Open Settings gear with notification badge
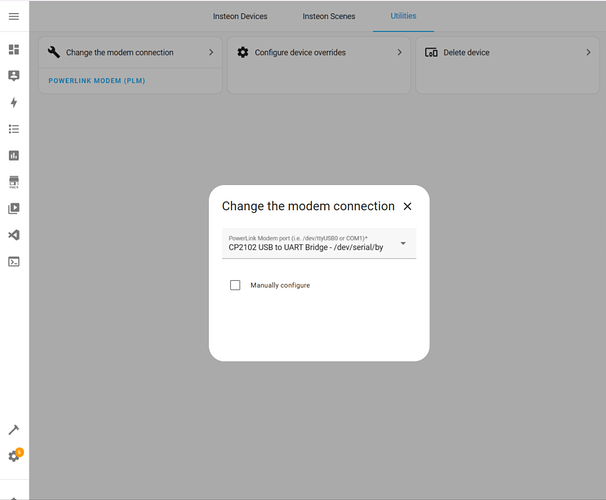 [14, 456]
